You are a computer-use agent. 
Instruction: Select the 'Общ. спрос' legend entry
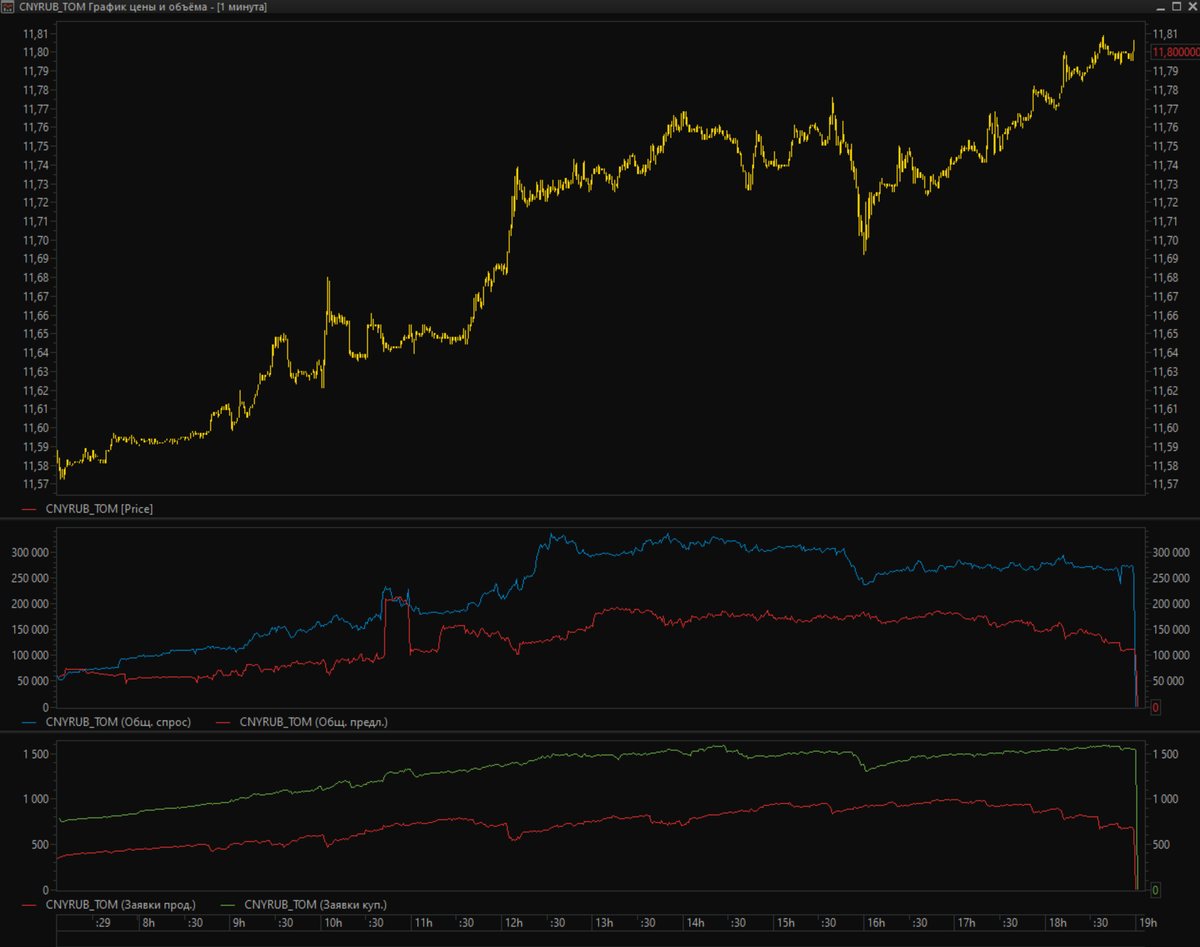(105, 721)
